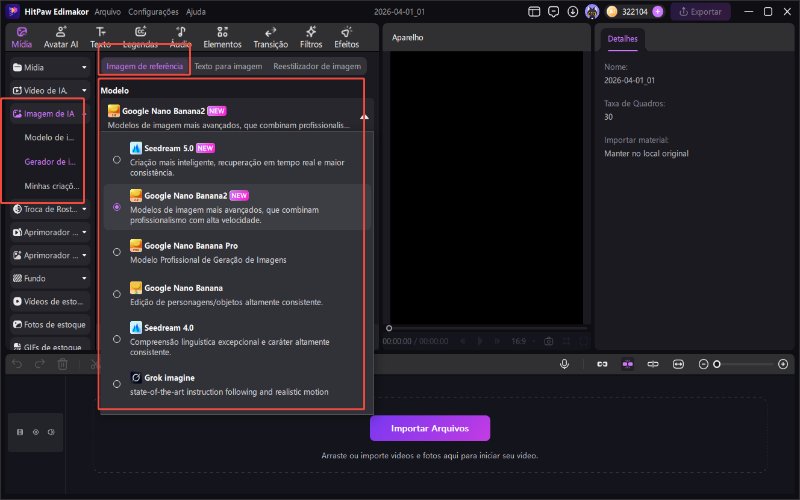This screenshot has width=800, height=500.
Task: Toggle the purple magnetic timeline icon
Action: click(628, 364)
